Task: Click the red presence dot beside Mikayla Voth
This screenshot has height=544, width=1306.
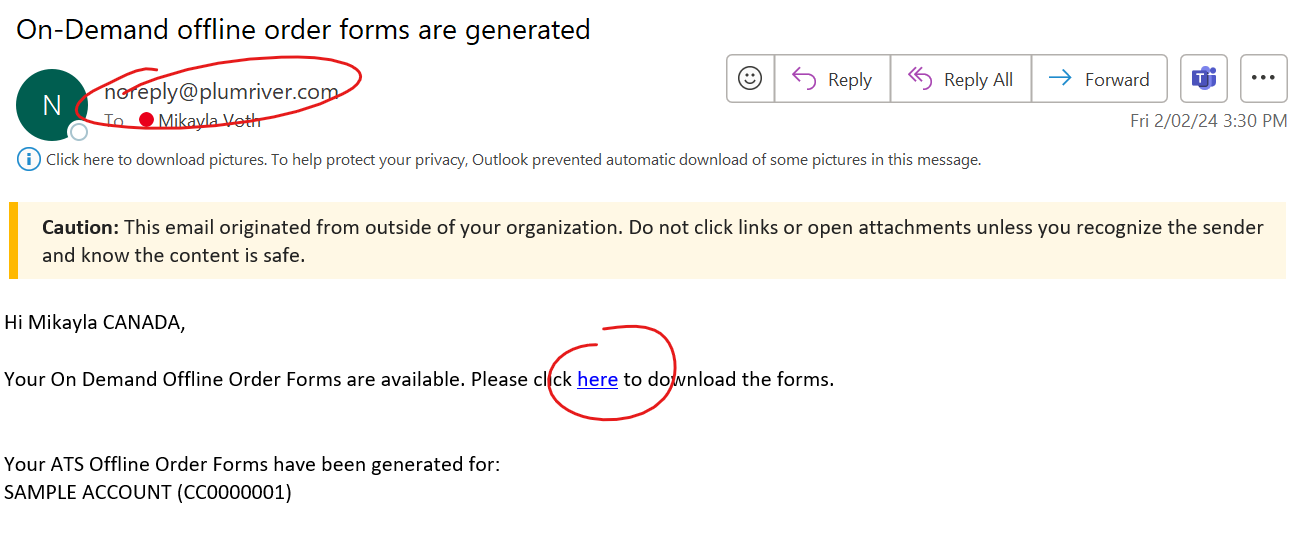Action: point(146,120)
